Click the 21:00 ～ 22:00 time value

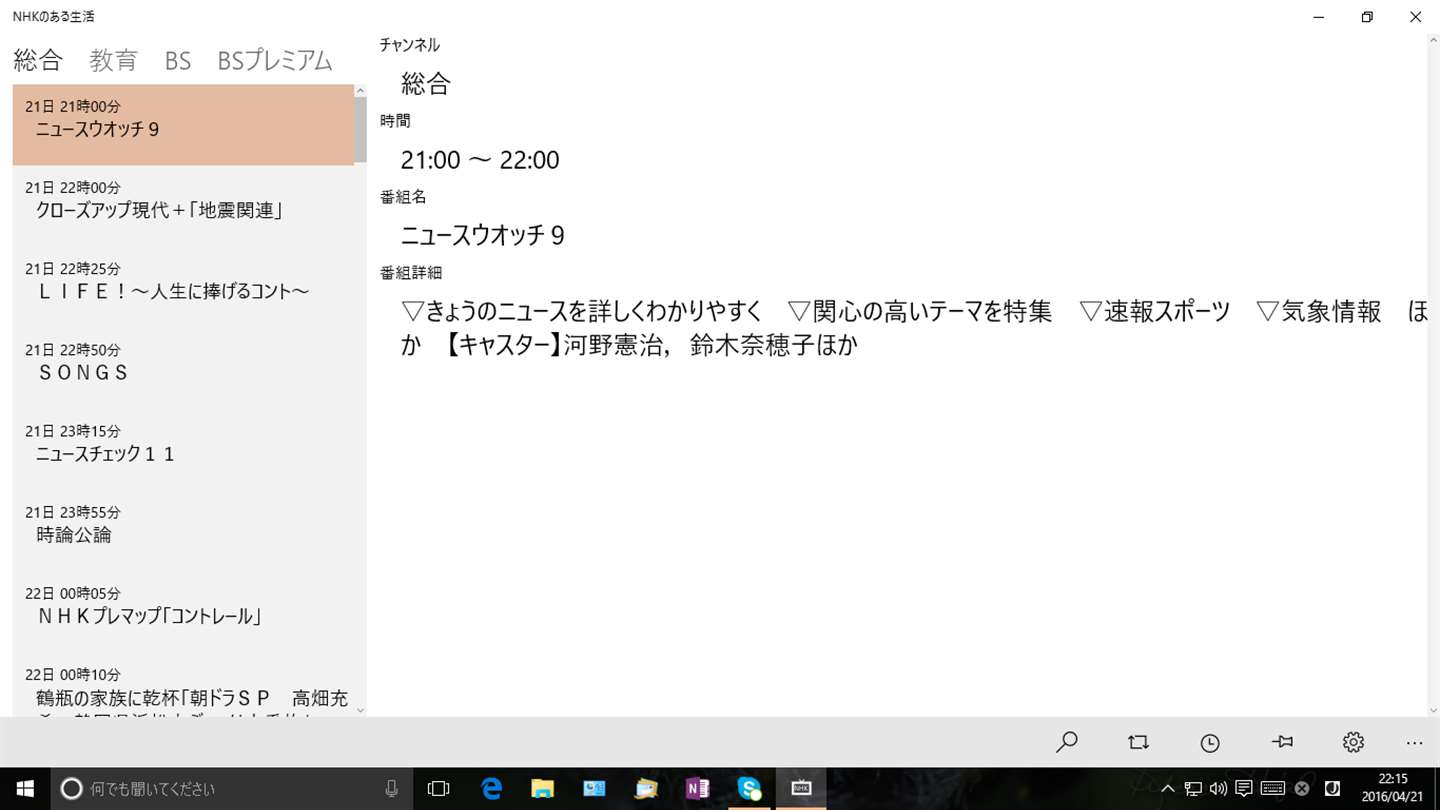pyautogui.click(x=480, y=160)
